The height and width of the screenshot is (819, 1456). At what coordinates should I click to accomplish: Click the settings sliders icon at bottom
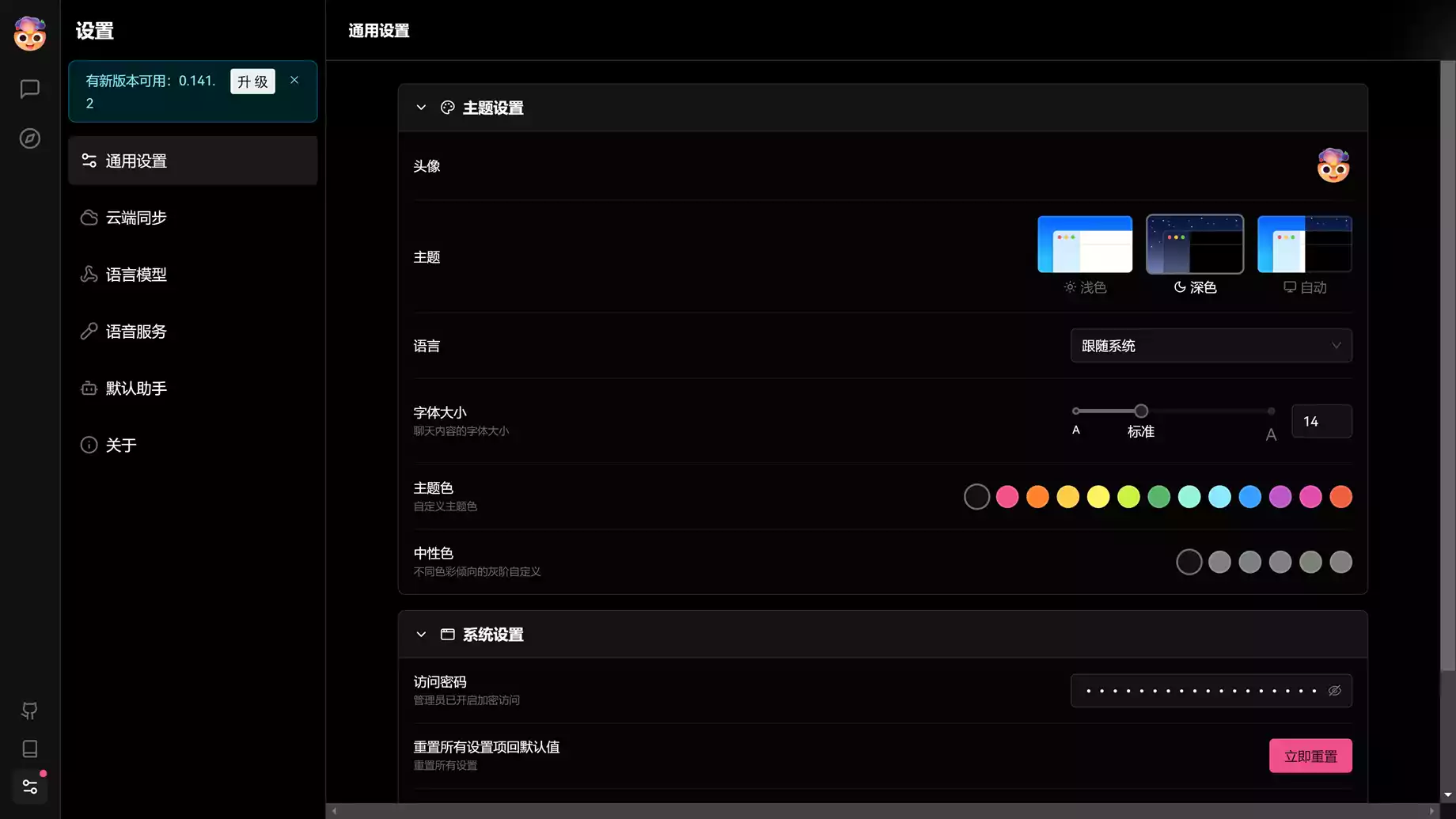point(29,787)
